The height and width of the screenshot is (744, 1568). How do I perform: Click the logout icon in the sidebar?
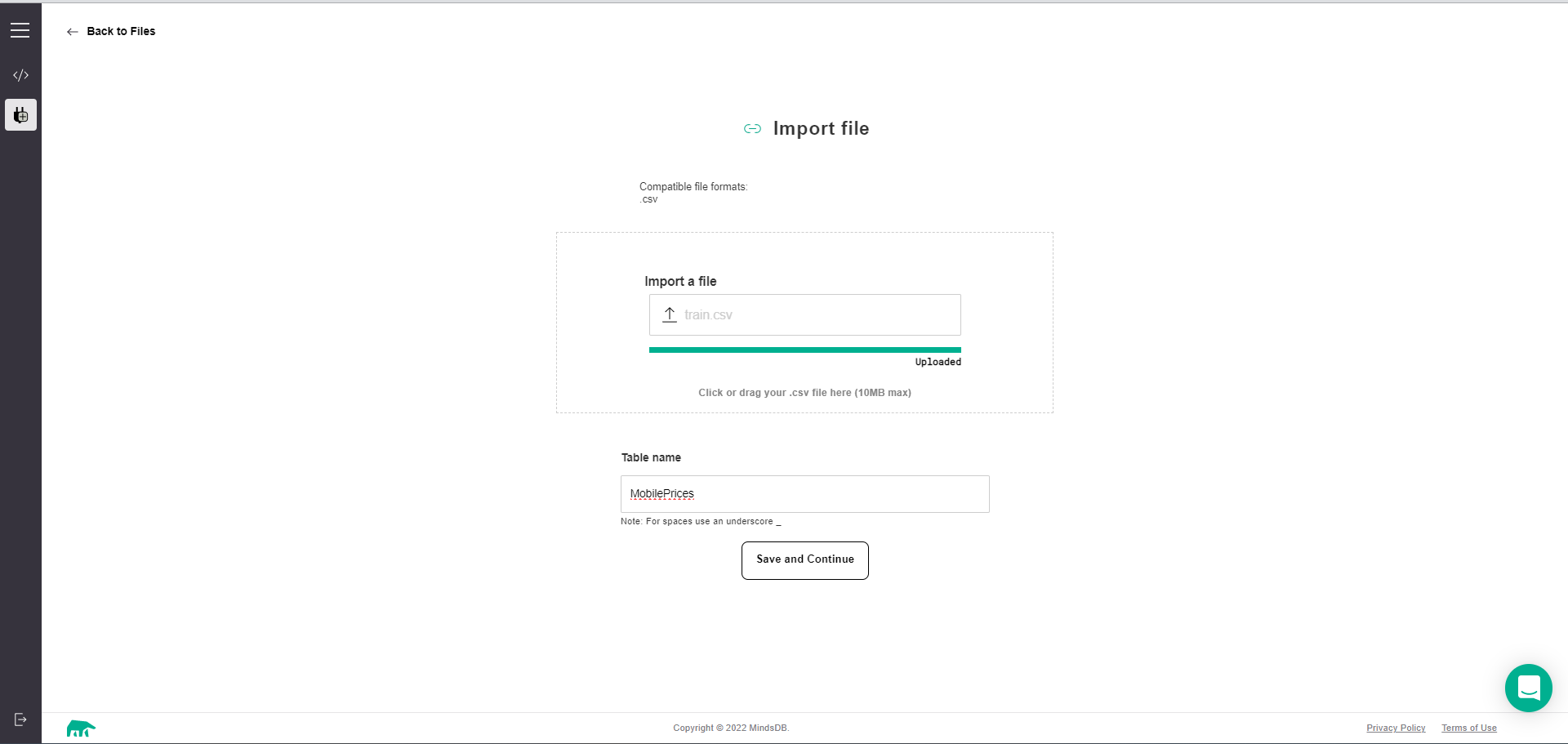pyautogui.click(x=20, y=719)
